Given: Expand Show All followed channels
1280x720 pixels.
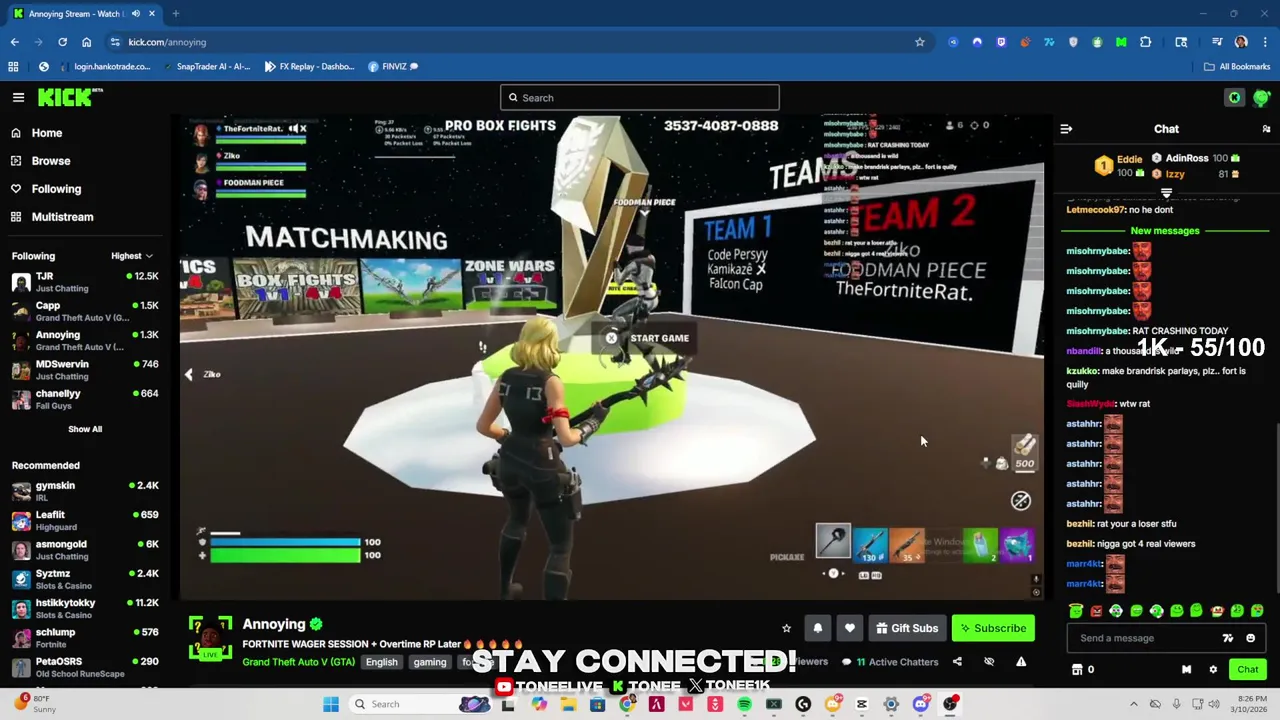Looking at the screenshot, I should [85, 429].
